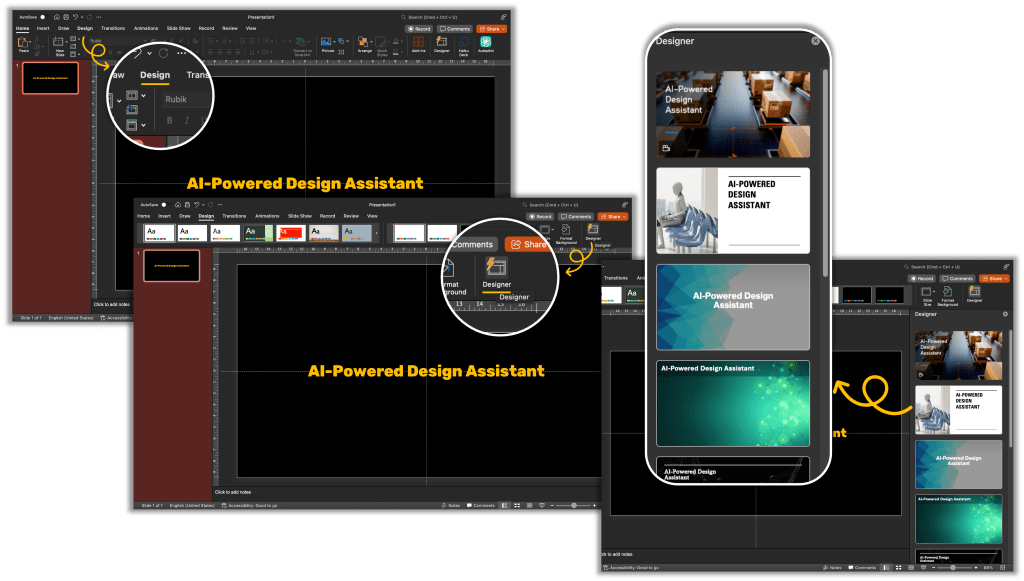The width and height of the screenshot is (1024, 581).
Task: Switch to the Transitions tab in top-left window
Action: pos(113,28)
